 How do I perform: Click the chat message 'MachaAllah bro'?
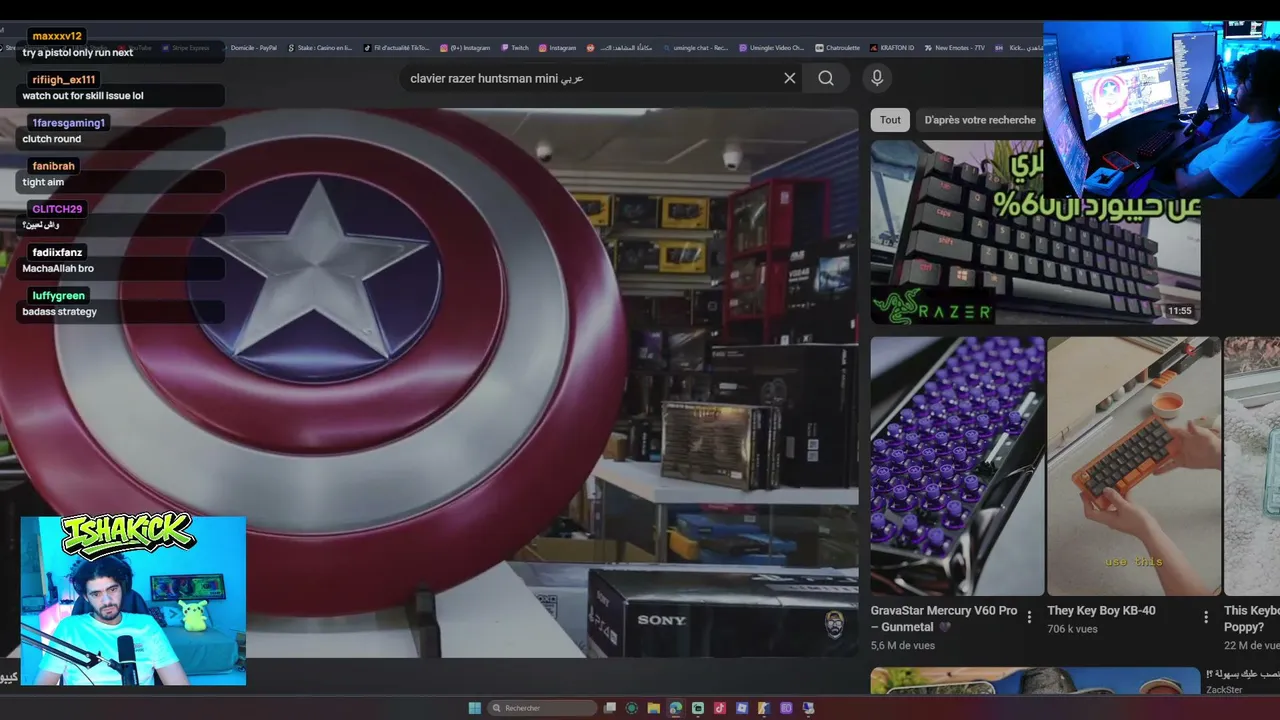58,268
